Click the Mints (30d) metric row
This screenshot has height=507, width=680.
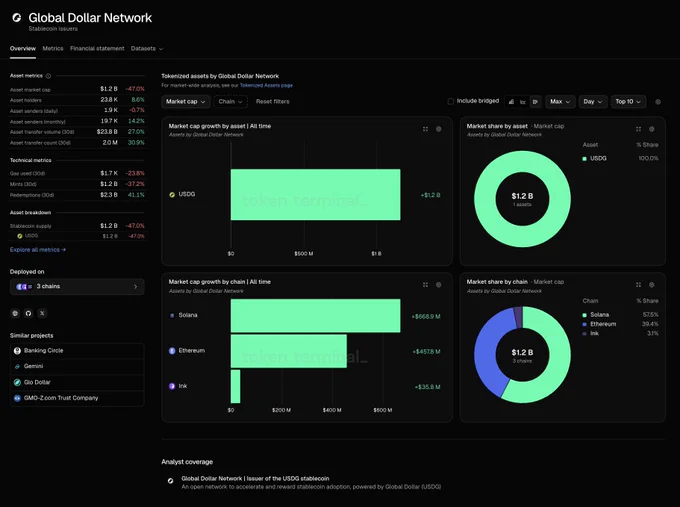[x=77, y=184]
